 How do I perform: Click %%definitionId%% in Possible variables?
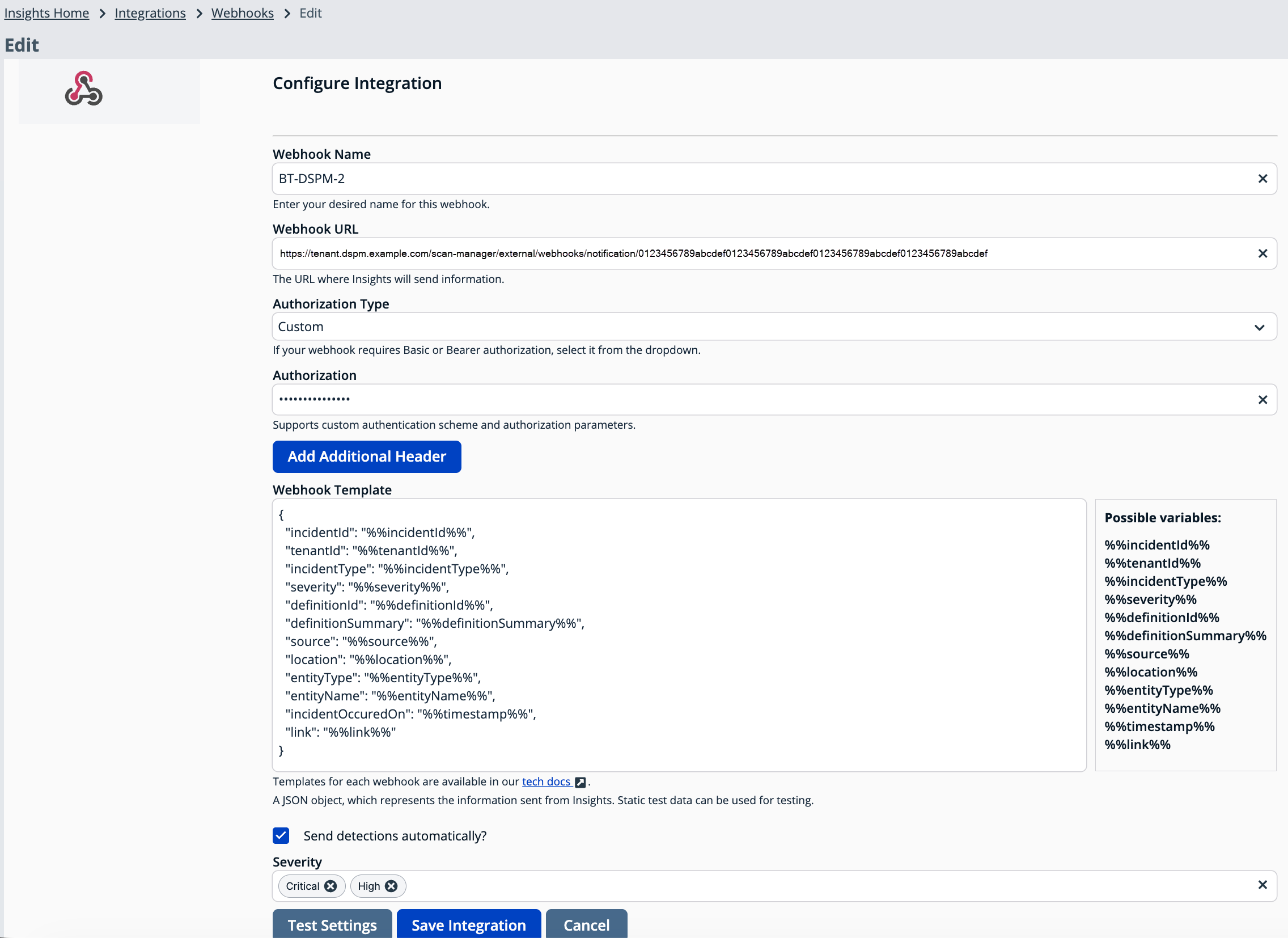coord(1162,618)
